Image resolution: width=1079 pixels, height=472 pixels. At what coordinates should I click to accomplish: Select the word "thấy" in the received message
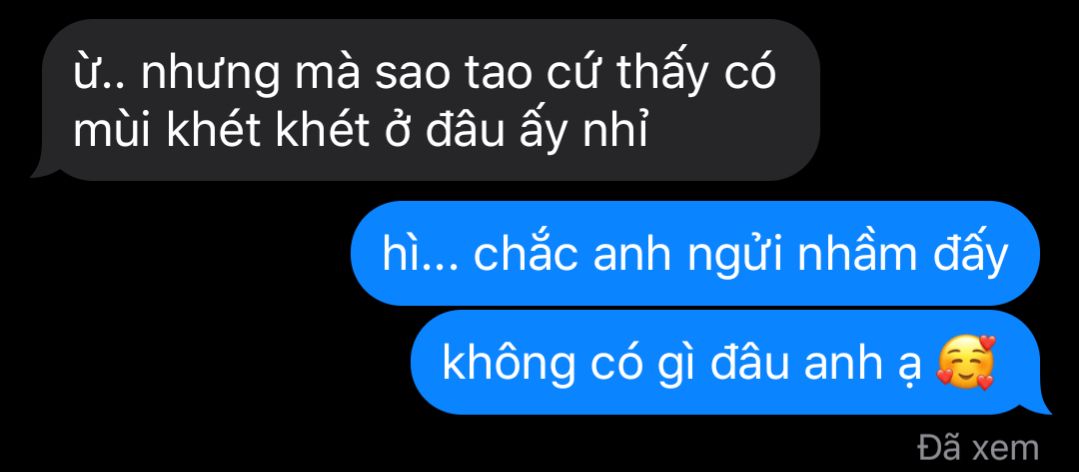[x=661, y=72]
